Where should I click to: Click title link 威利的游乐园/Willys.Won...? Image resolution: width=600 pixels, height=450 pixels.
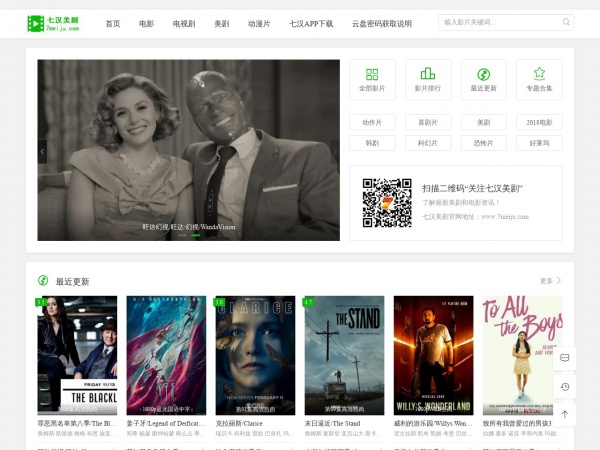pyautogui.click(x=433, y=424)
